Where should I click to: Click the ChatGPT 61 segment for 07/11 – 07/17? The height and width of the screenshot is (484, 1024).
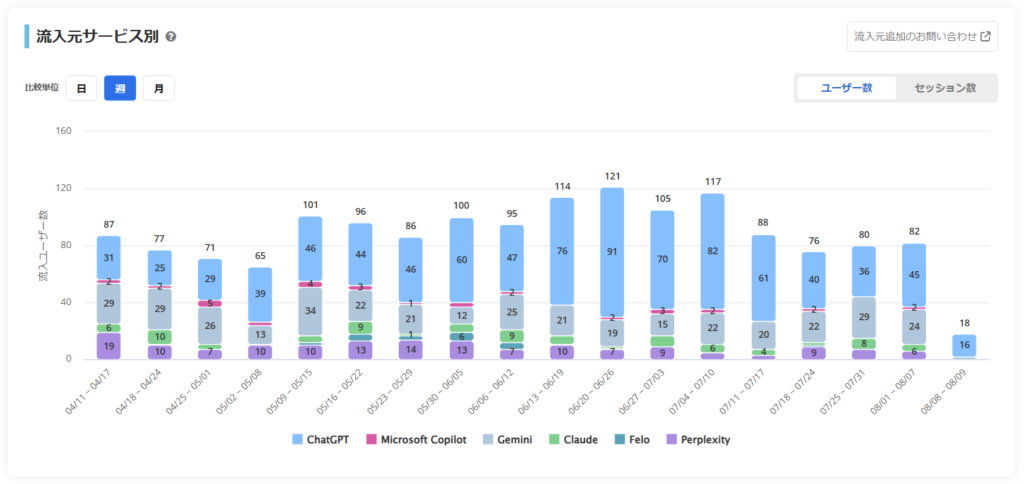tap(763, 278)
